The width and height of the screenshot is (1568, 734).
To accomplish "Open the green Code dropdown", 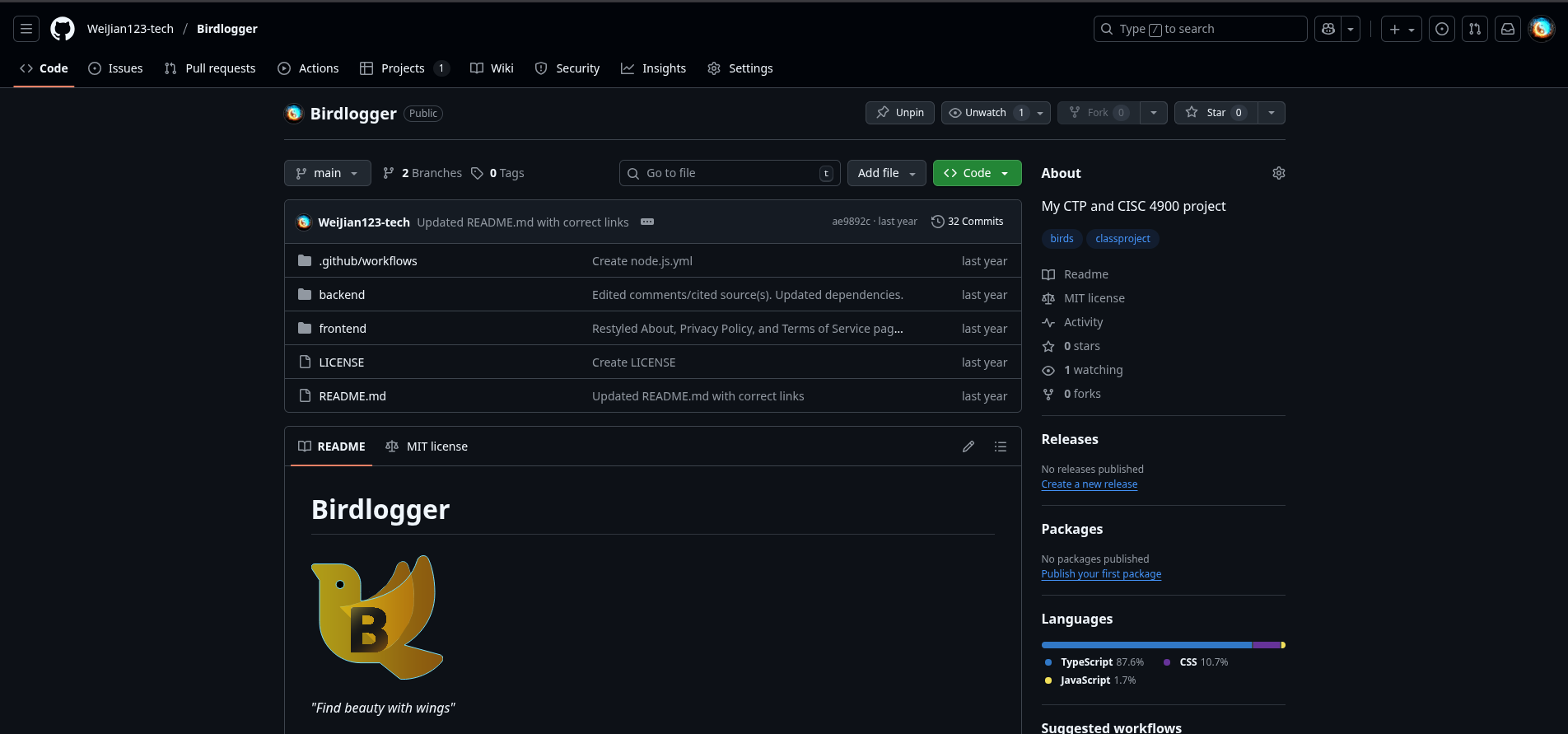I will pyautogui.click(x=978, y=173).
